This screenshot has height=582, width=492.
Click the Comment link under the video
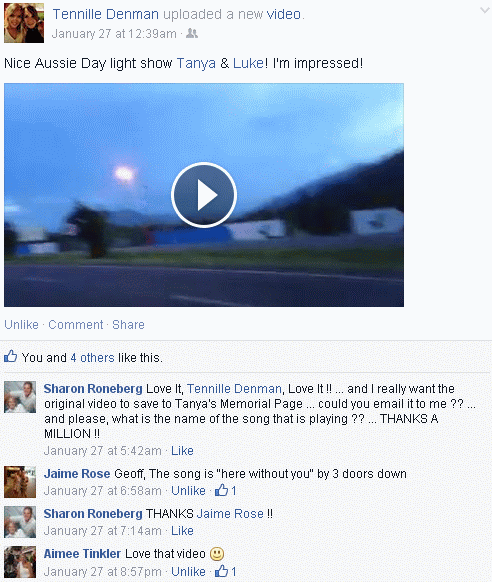(76, 324)
